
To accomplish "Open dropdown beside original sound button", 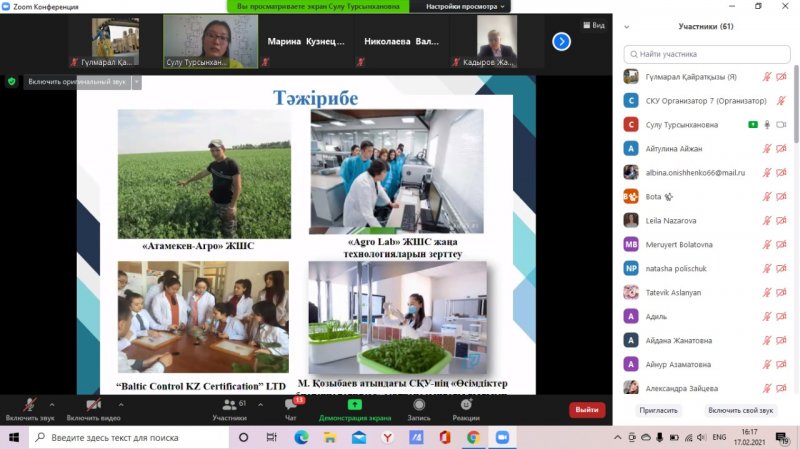I will pyautogui.click(x=137, y=82).
